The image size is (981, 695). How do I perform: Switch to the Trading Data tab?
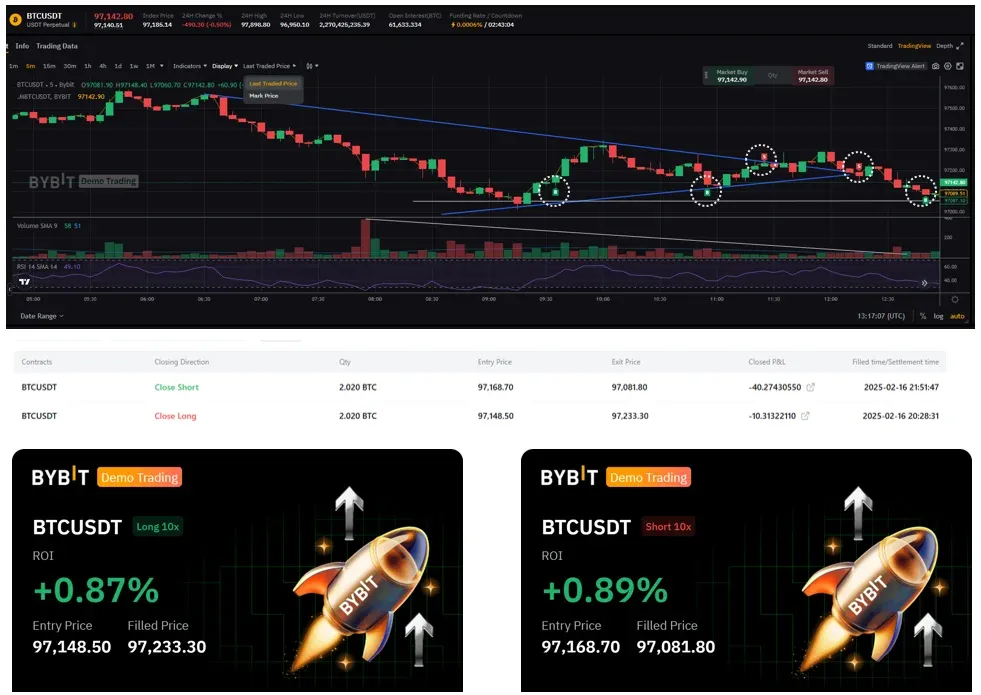click(57, 46)
